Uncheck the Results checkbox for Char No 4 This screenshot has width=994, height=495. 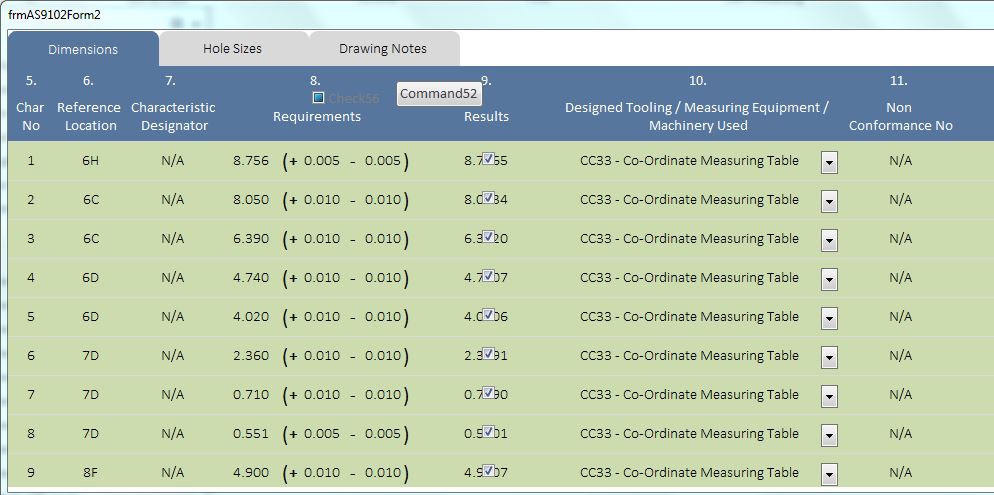pos(488,276)
